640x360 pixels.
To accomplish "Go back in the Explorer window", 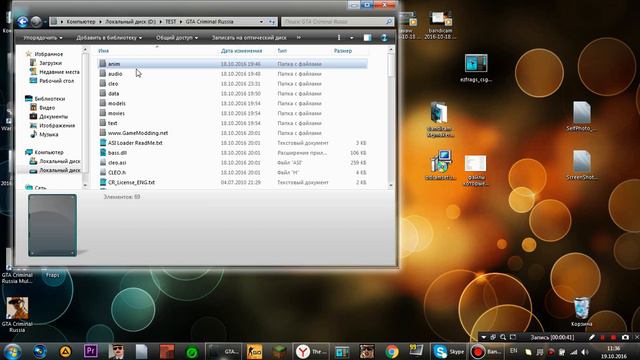I will (22, 21).
